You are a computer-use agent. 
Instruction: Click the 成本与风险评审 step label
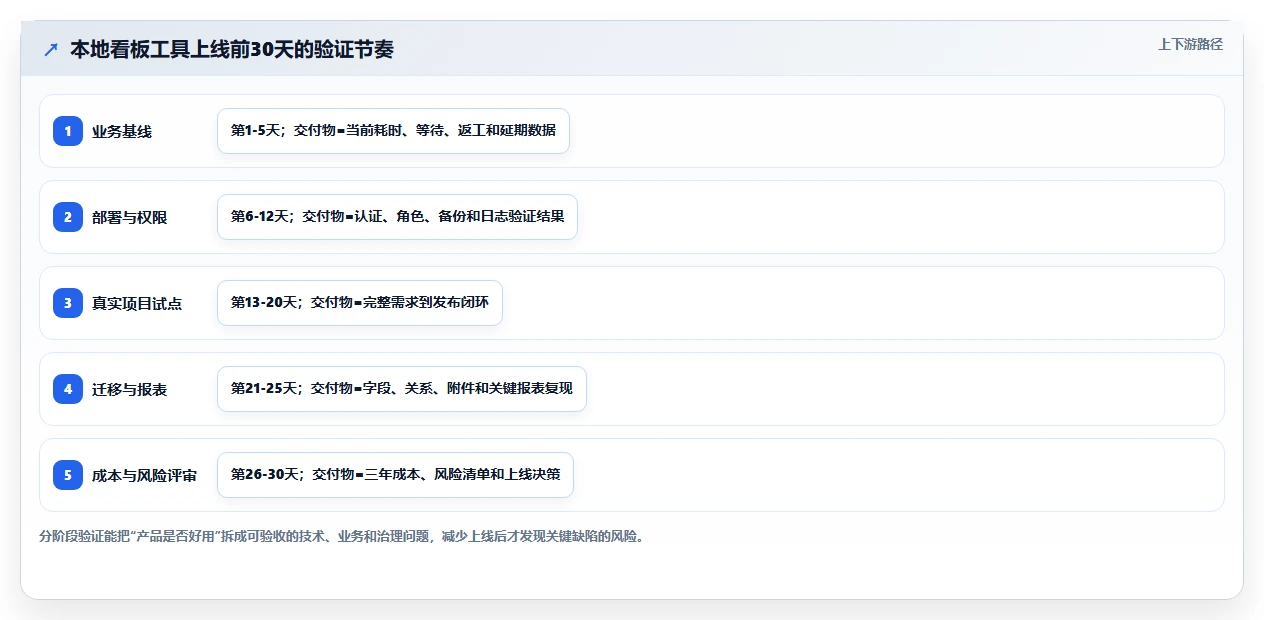point(144,475)
